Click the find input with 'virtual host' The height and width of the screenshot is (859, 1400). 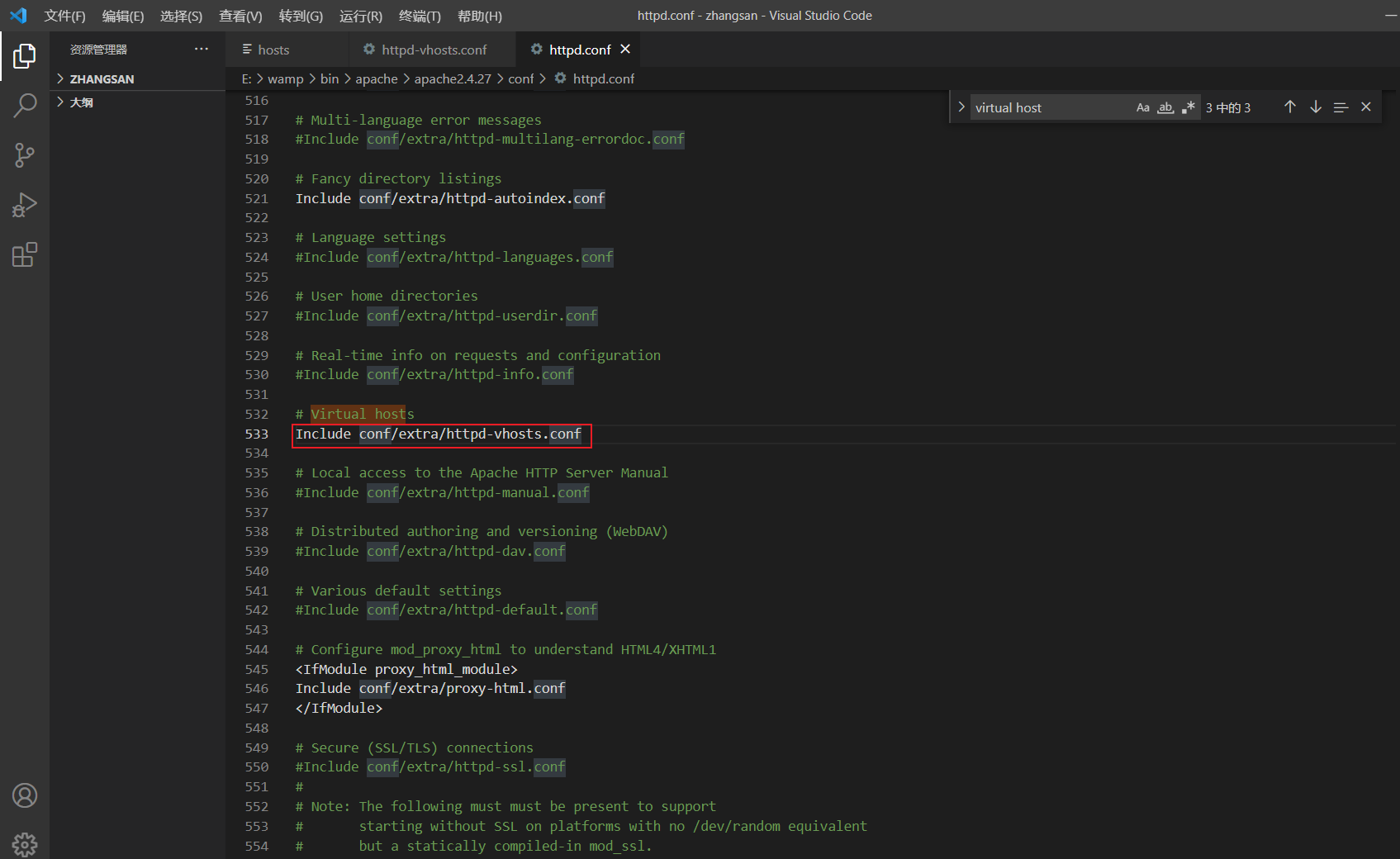pos(1049,107)
